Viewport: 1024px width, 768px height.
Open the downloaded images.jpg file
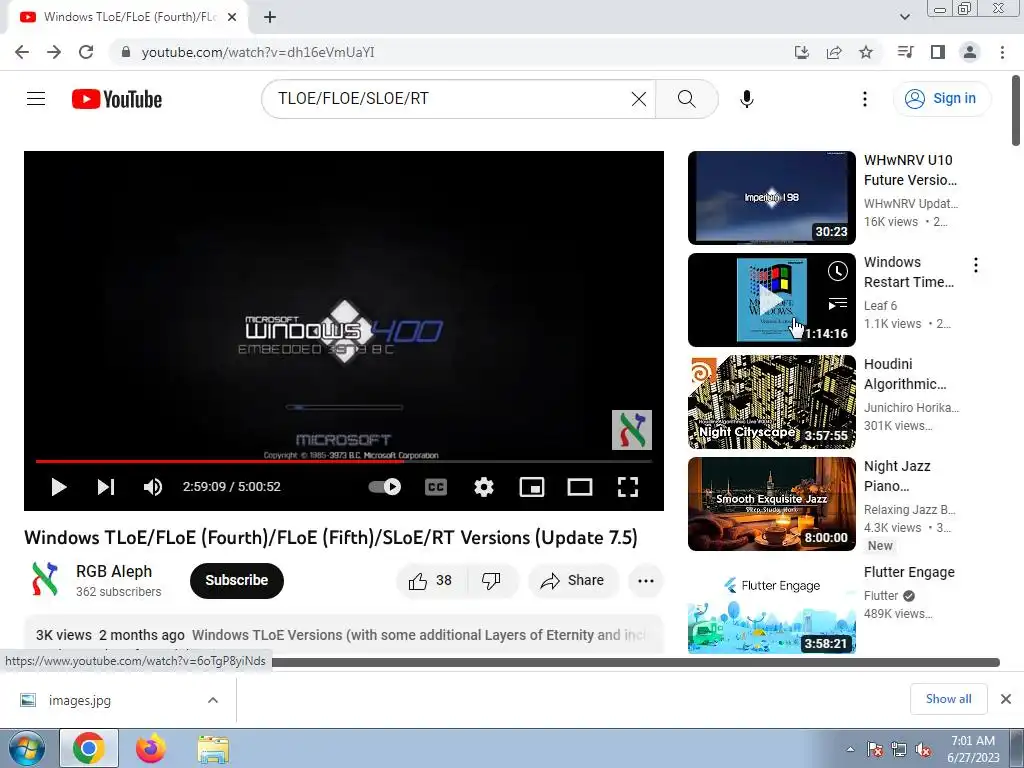click(80, 700)
